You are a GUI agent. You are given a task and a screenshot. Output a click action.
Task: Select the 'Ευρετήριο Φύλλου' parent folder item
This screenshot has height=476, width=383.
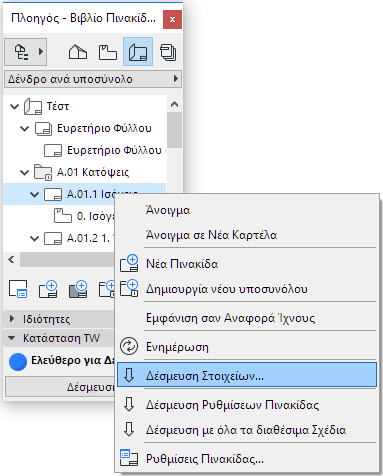pyautogui.click(x=104, y=128)
